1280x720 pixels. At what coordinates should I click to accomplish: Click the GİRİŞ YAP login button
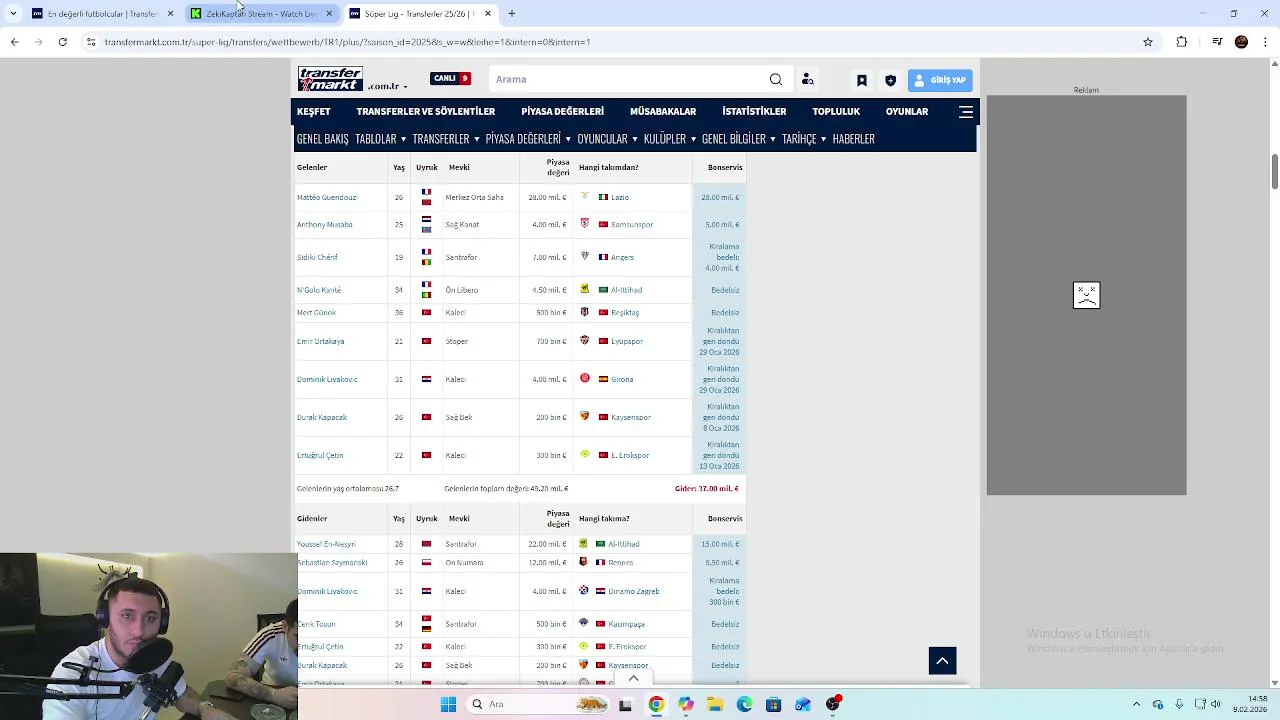(940, 80)
